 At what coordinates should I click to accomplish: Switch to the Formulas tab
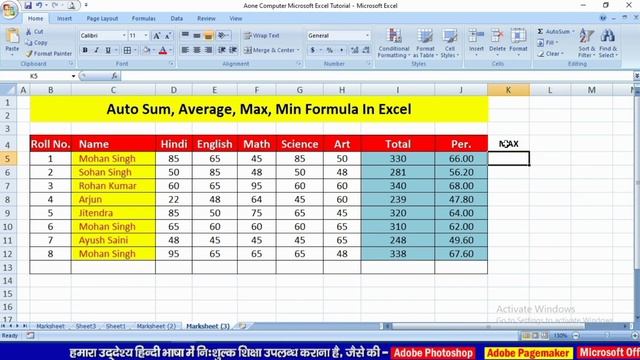click(143, 18)
